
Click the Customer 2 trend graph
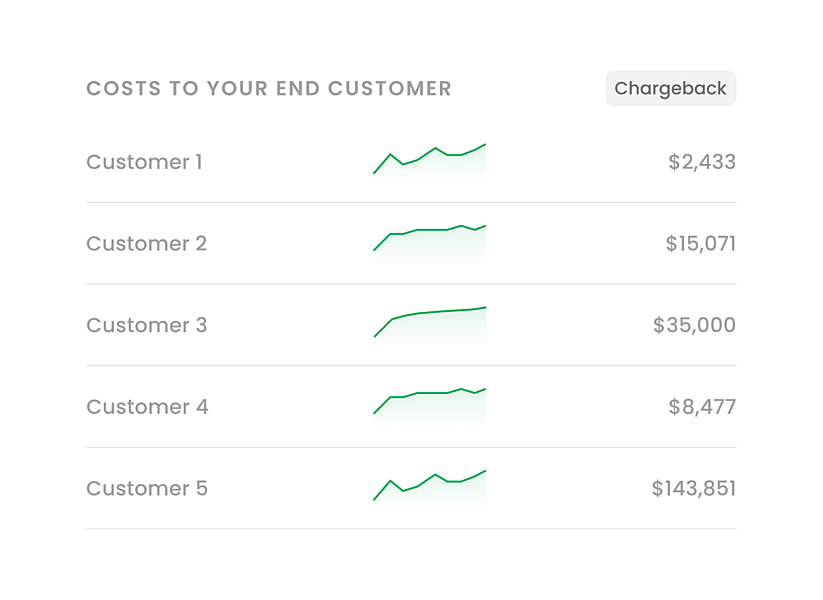click(429, 240)
